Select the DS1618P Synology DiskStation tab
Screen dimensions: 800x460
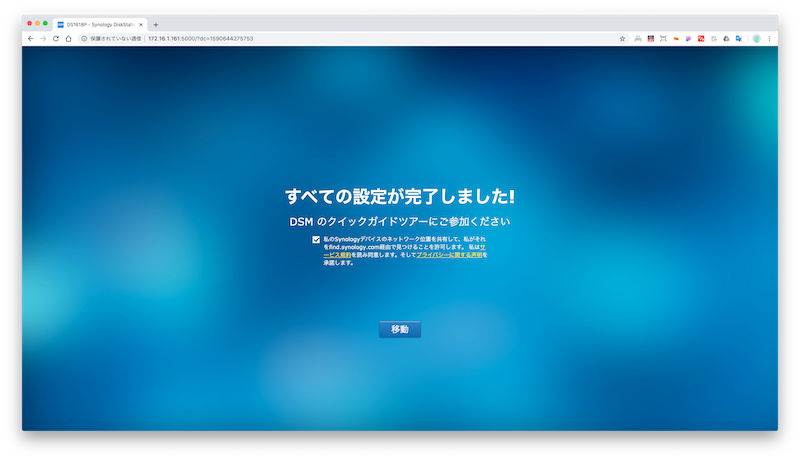pyautogui.click(x=99, y=24)
